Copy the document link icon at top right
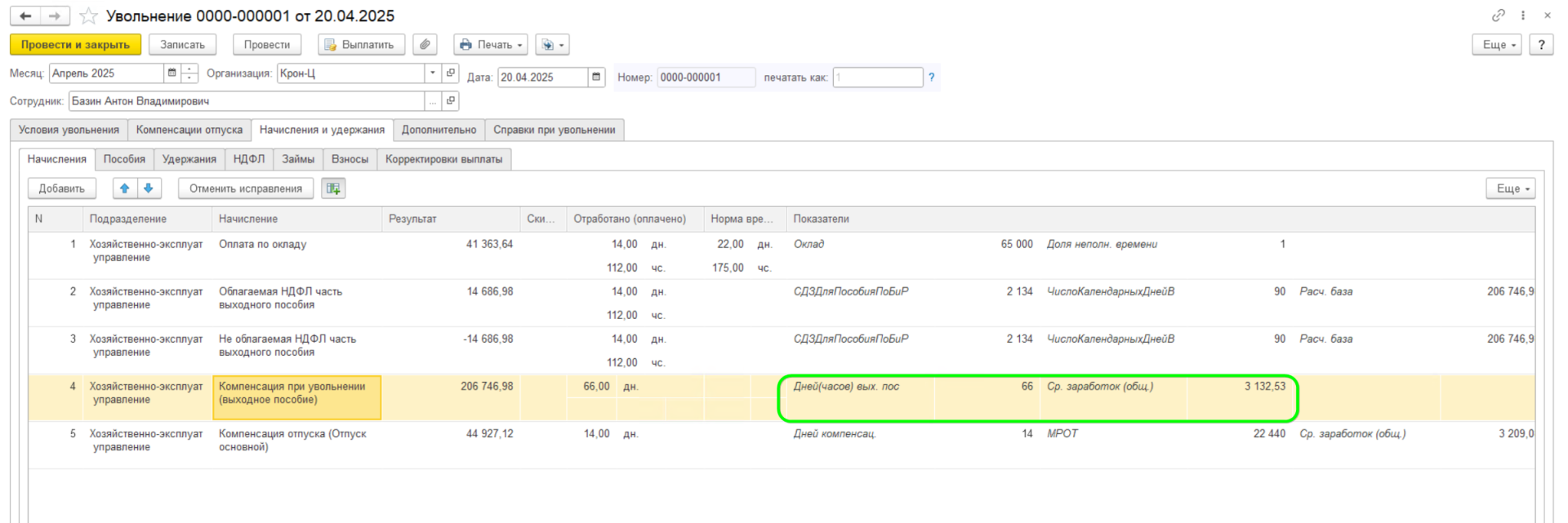The width and height of the screenshot is (1568, 523). click(x=1498, y=16)
